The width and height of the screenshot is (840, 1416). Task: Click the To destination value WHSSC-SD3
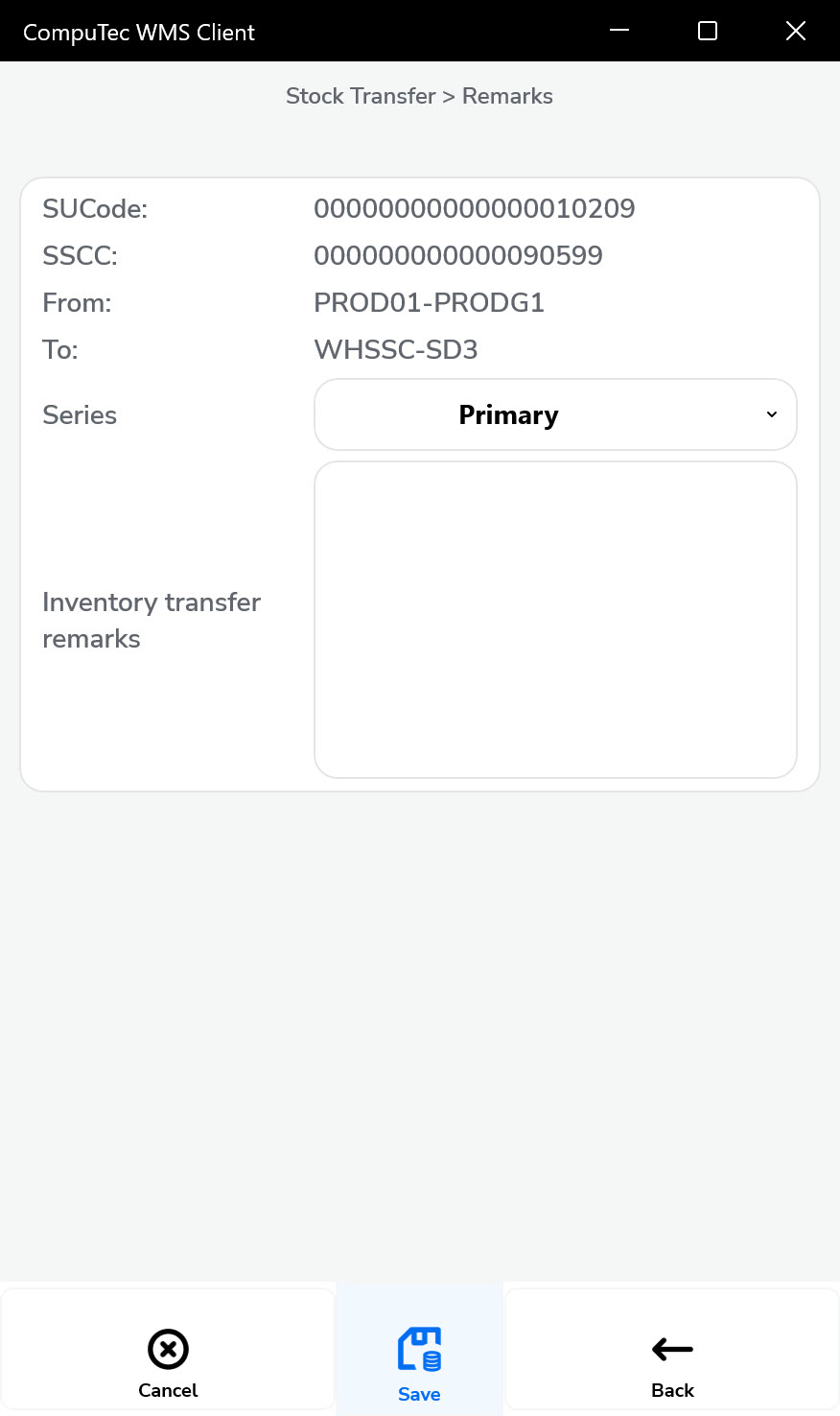395,349
